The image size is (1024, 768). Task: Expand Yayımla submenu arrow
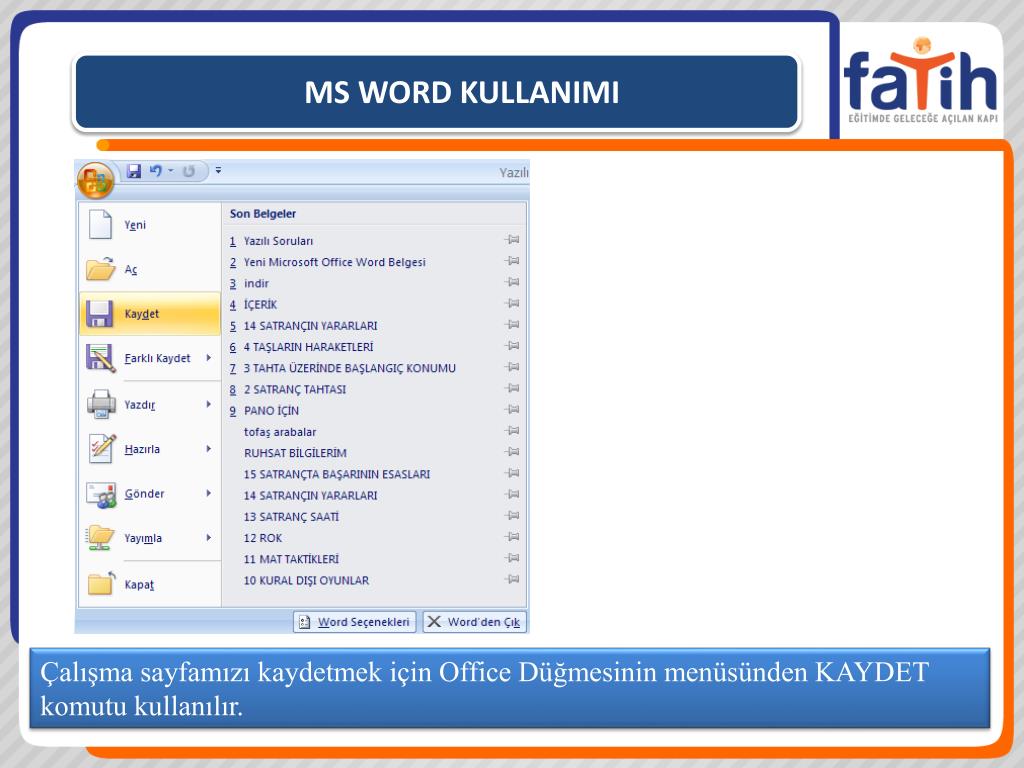point(209,537)
